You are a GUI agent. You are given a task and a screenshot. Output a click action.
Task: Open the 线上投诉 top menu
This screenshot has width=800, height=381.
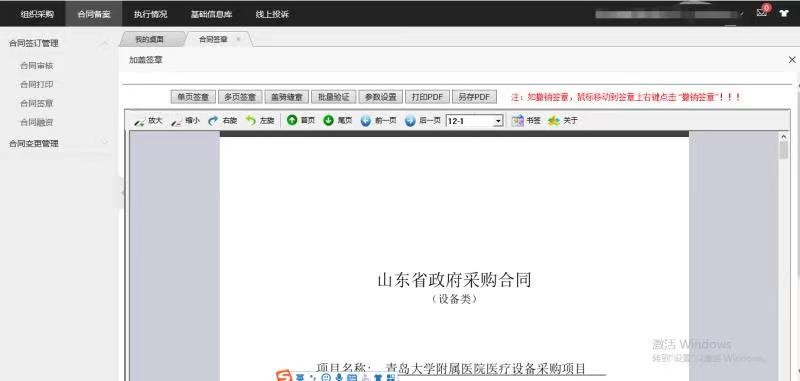[272, 14]
